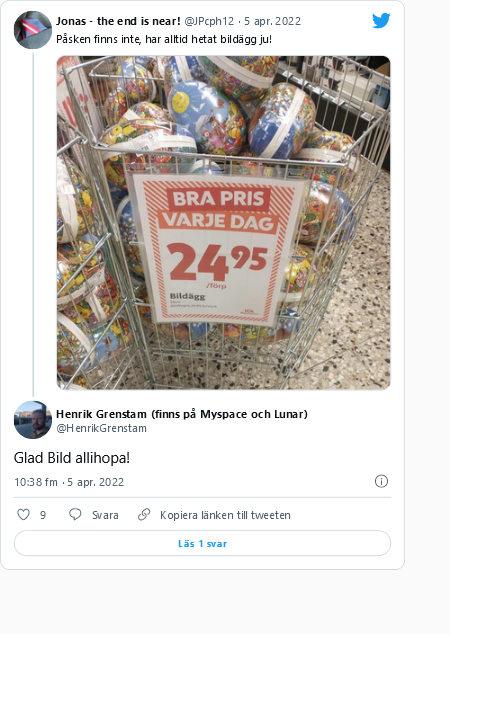Image resolution: width=500 pixels, height=704 pixels.
Task: Open the Henrik Grenstam display name
Action: pos(182,414)
